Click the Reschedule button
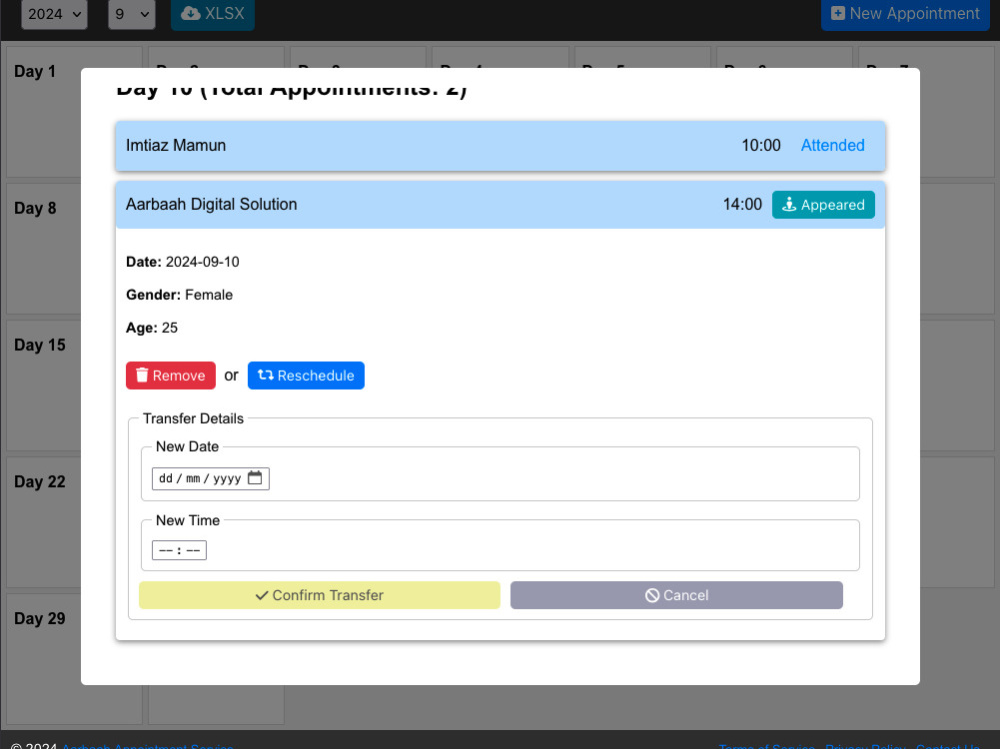The height and width of the screenshot is (749, 1000). (x=306, y=376)
